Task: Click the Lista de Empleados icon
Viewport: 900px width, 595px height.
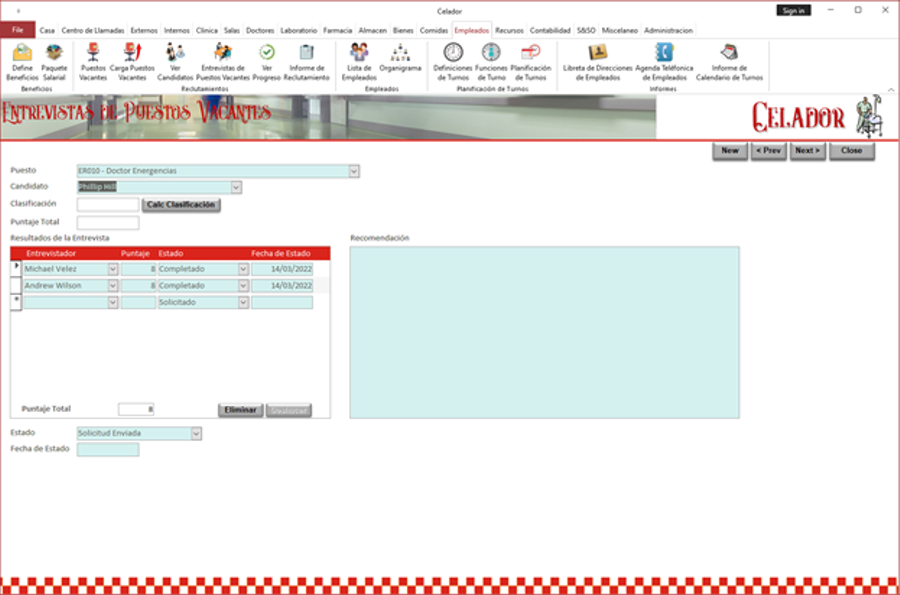Action: pyautogui.click(x=359, y=53)
